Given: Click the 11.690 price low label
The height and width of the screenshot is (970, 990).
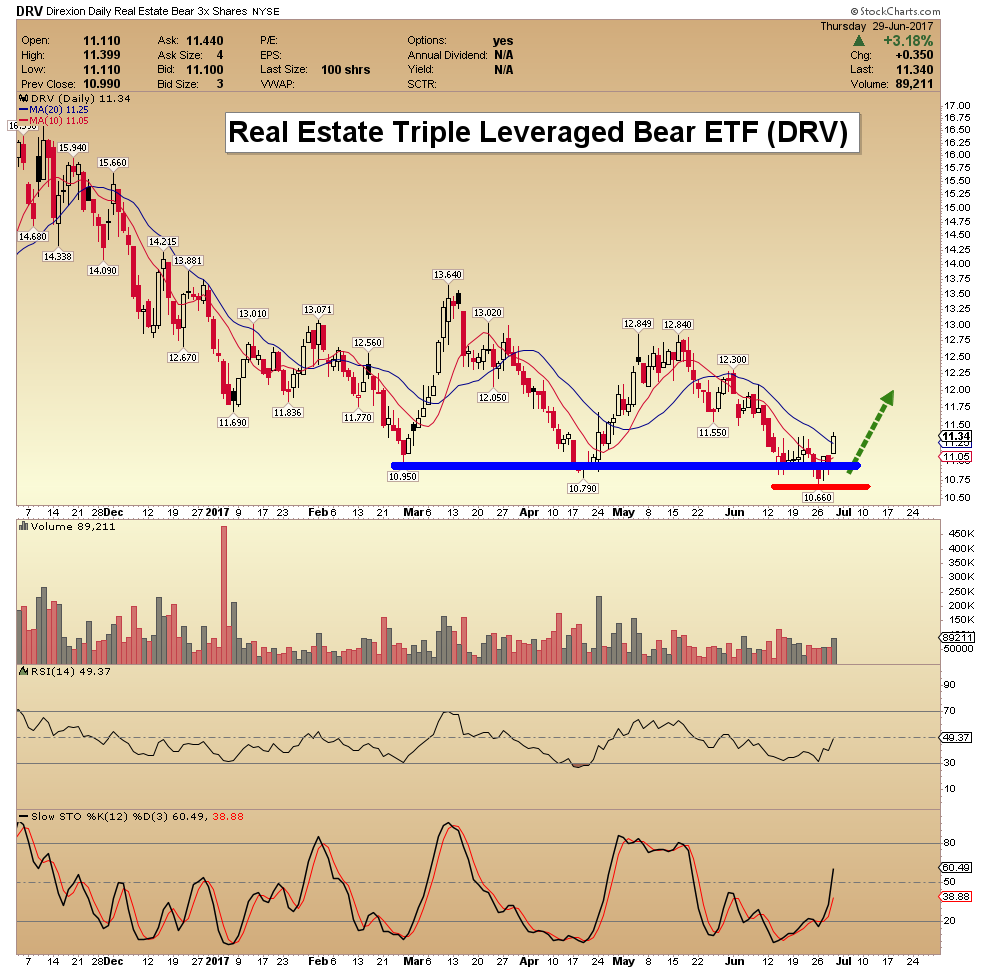Looking at the screenshot, I should pos(232,422).
